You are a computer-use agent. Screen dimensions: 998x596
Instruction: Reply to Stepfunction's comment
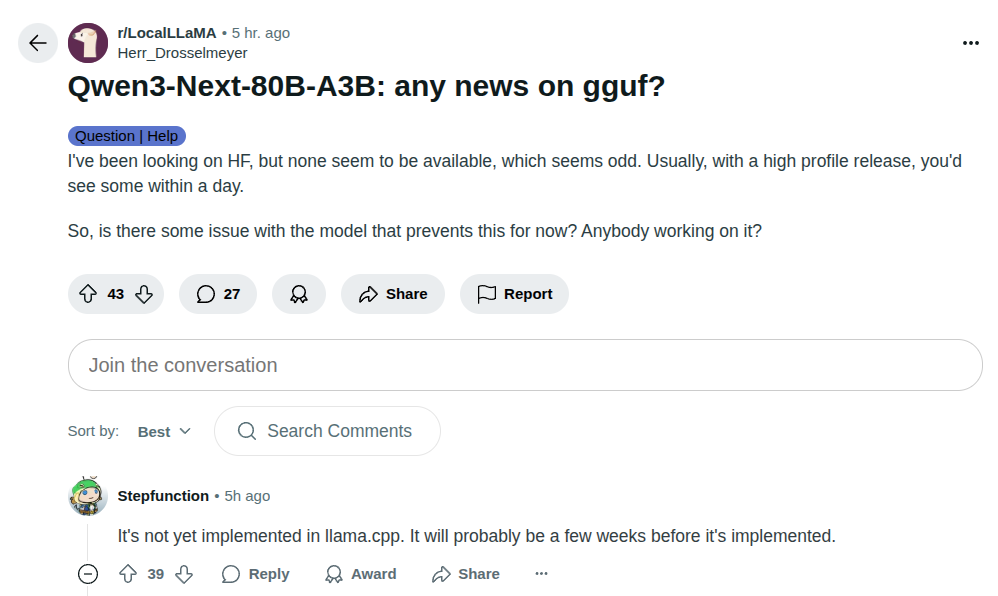pyautogui.click(x=255, y=574)
